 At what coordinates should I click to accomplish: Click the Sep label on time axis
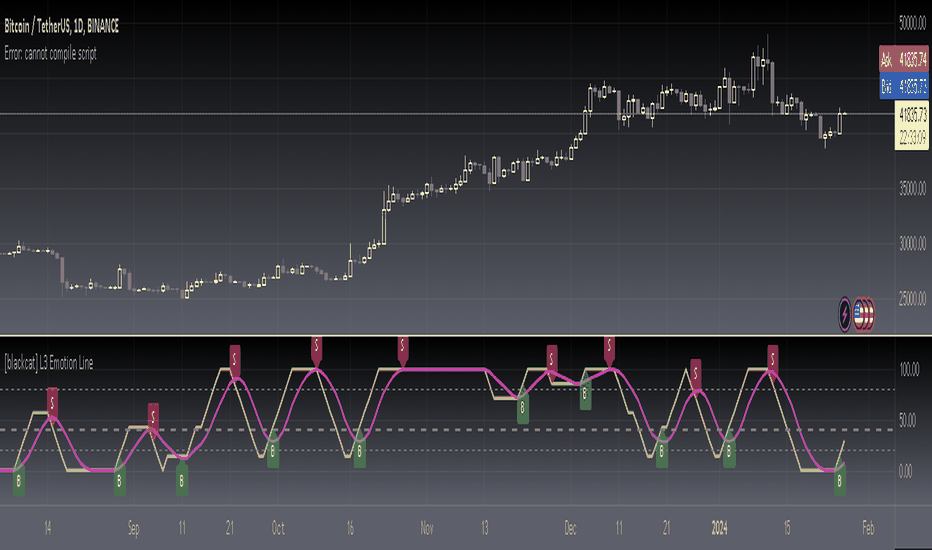(x=134, y=528)
